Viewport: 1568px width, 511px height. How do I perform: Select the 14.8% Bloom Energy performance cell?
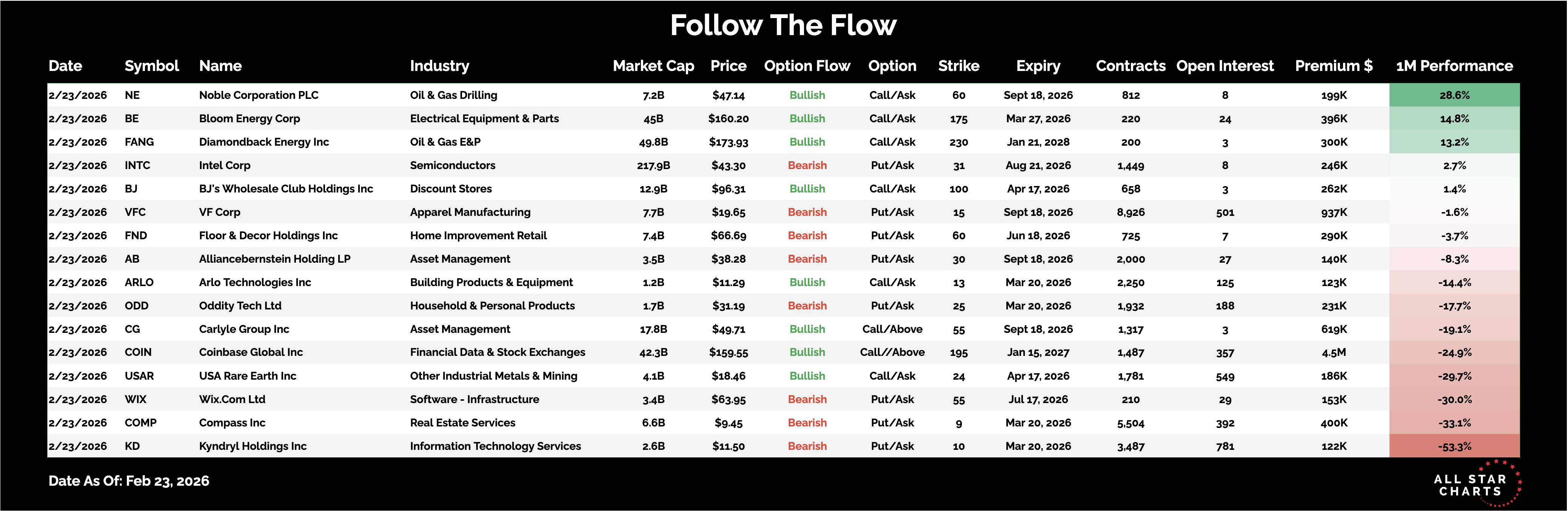tap(1454, 119)
